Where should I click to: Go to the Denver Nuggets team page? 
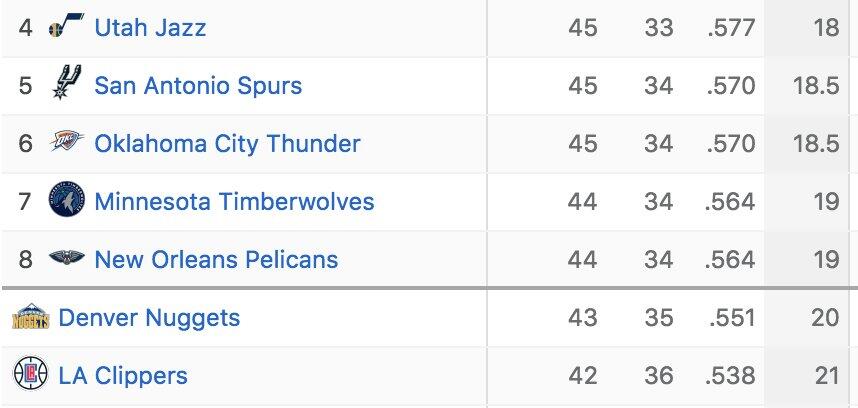149,318
